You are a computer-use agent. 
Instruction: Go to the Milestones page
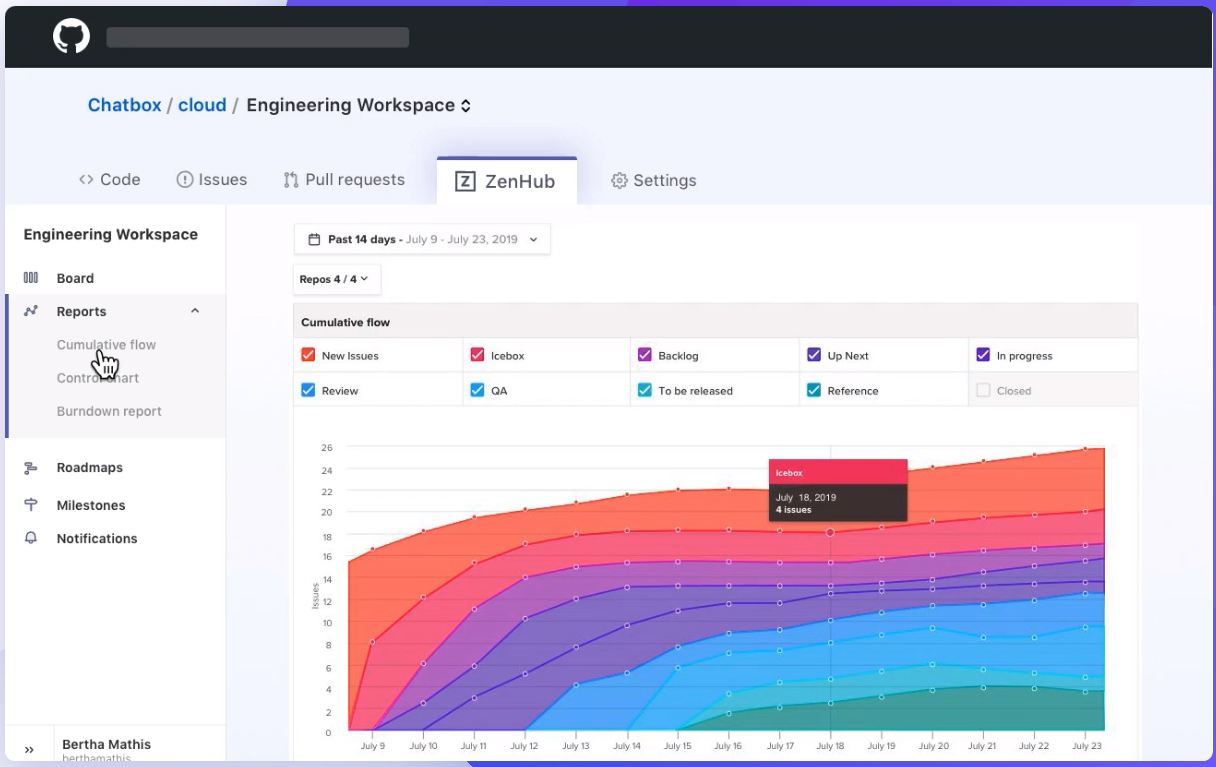coord(91,505)
